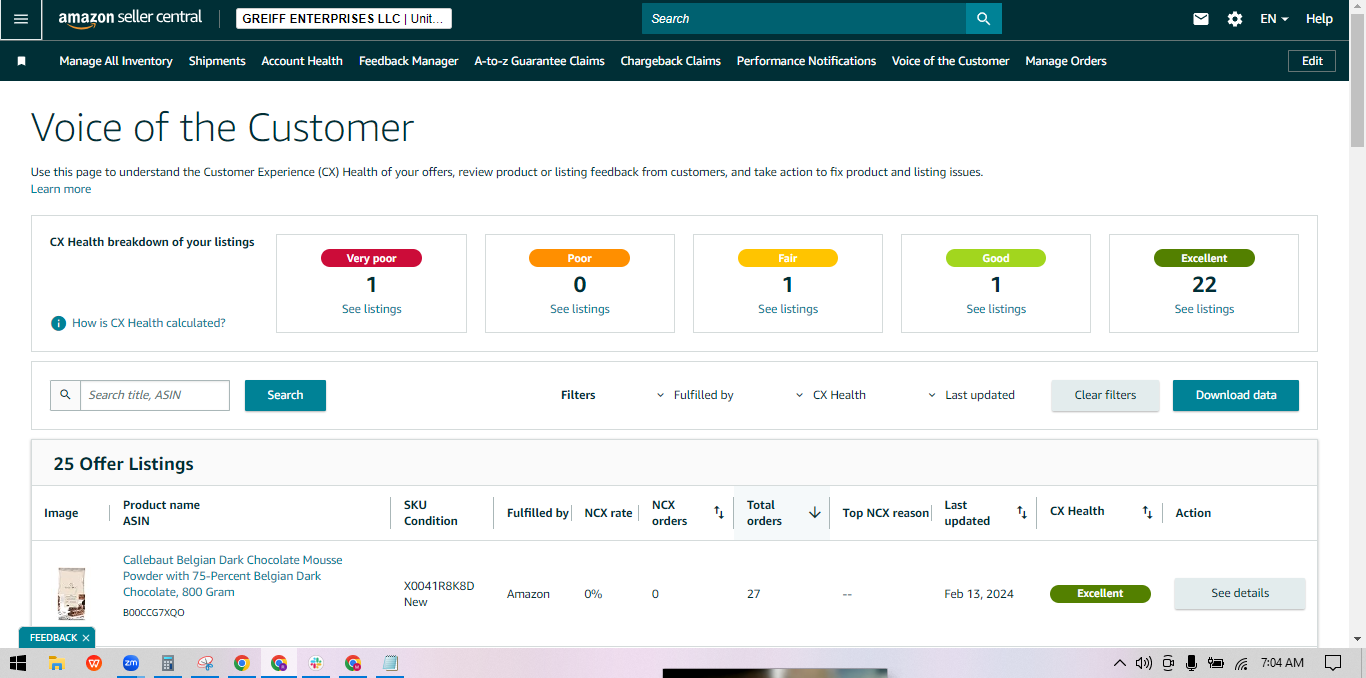1366x678 pixels.
Task: See listings under Very poor
Action: coord(372,309)
